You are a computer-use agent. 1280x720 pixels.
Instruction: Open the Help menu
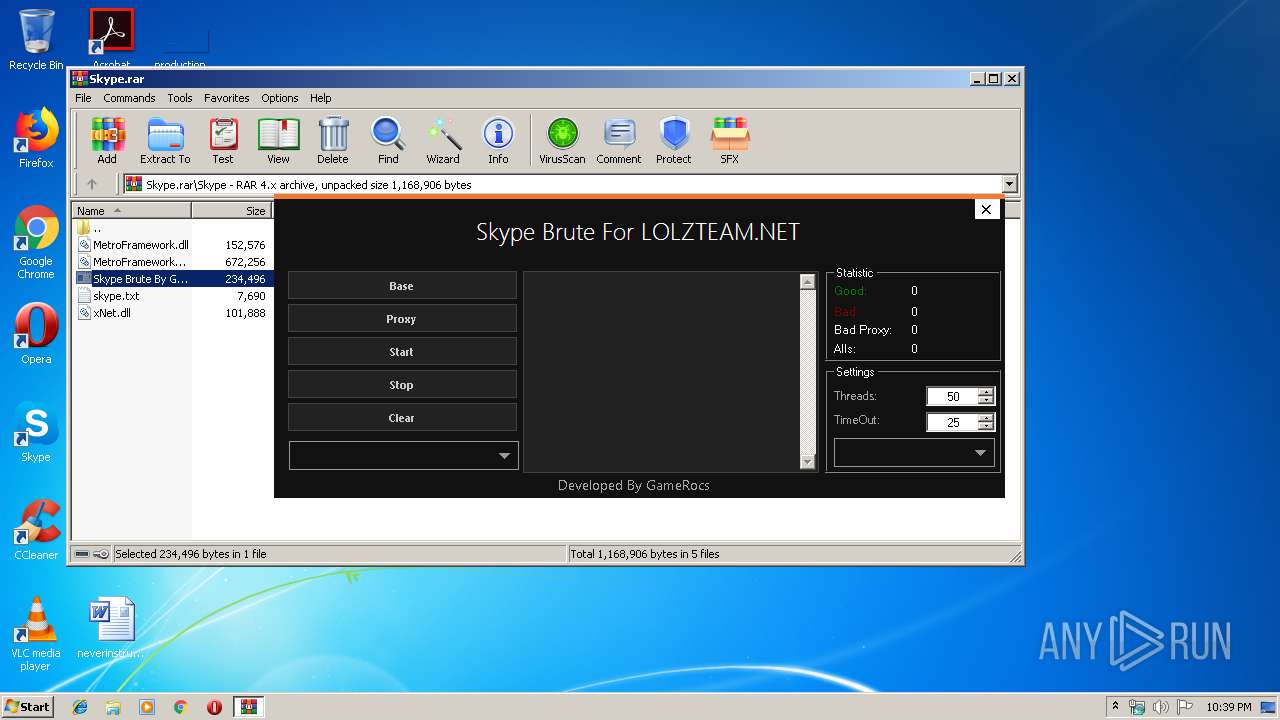coord(320,98)
